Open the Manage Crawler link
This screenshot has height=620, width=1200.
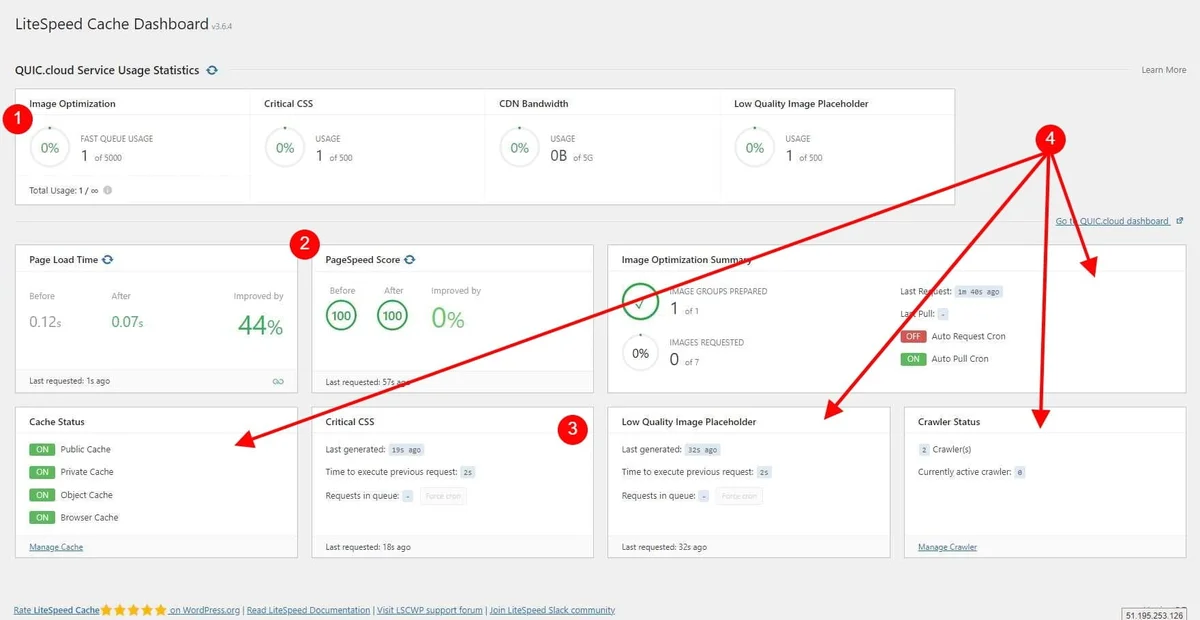947,547
